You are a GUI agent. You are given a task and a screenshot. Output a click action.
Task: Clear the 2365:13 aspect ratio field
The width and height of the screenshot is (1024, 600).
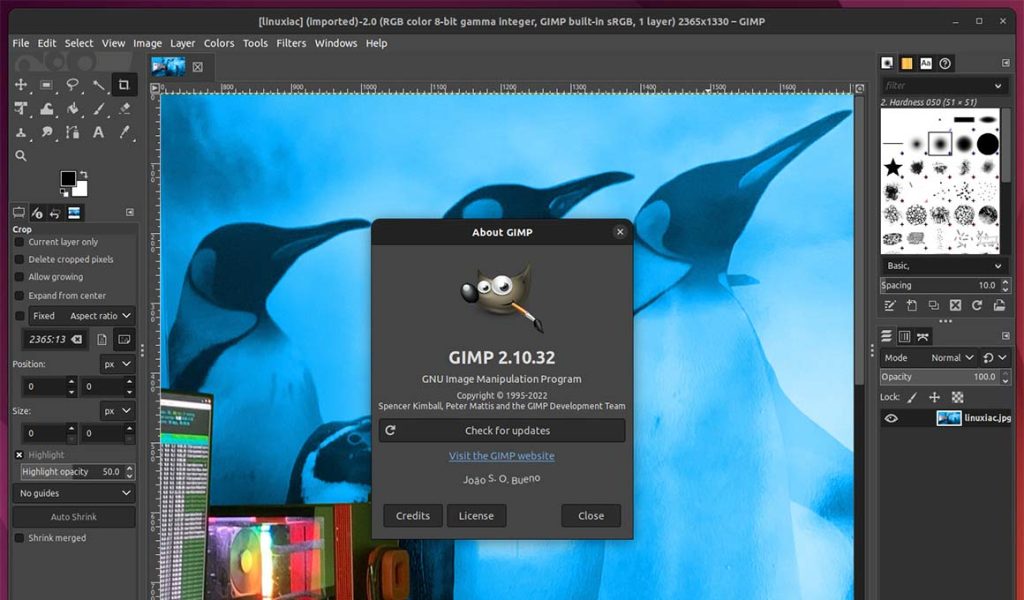click(x=77, y=339)
